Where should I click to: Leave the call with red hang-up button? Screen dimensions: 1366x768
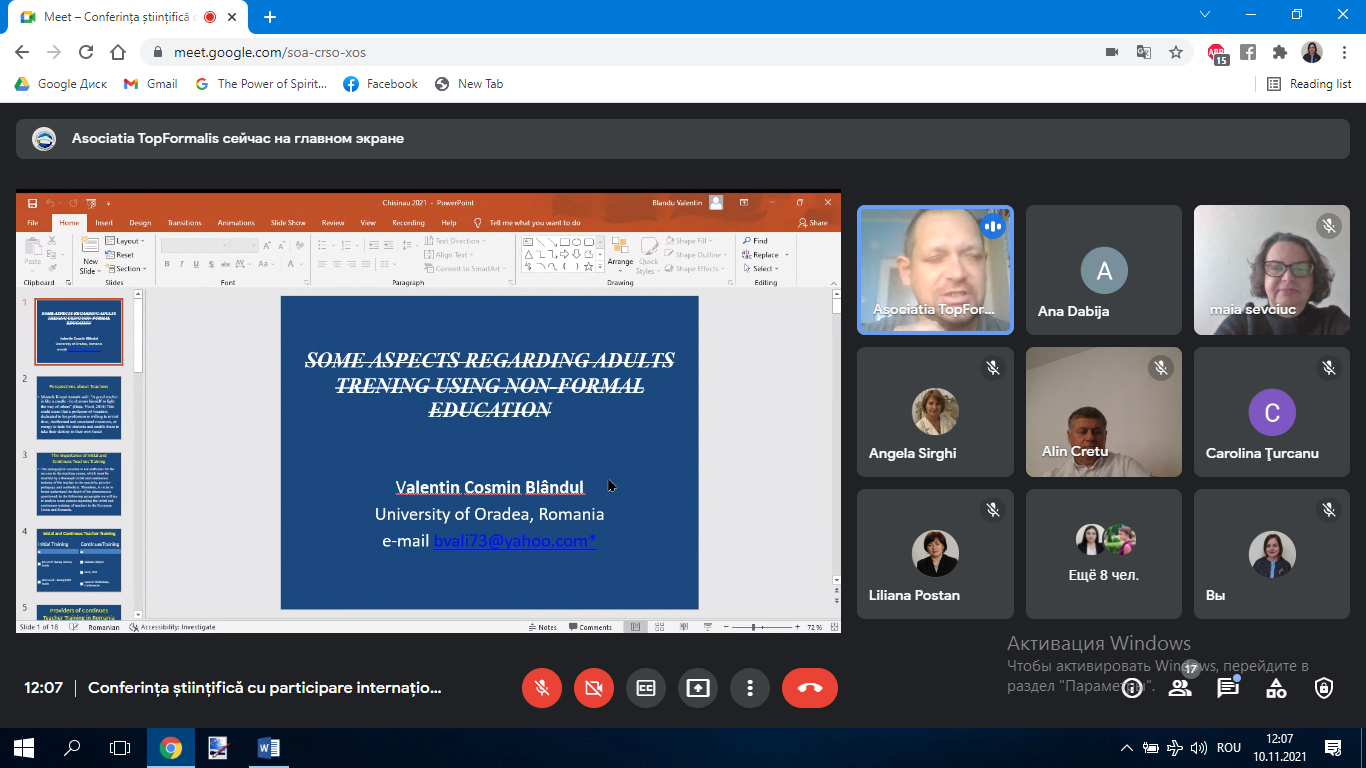click(x=810, y=688)
